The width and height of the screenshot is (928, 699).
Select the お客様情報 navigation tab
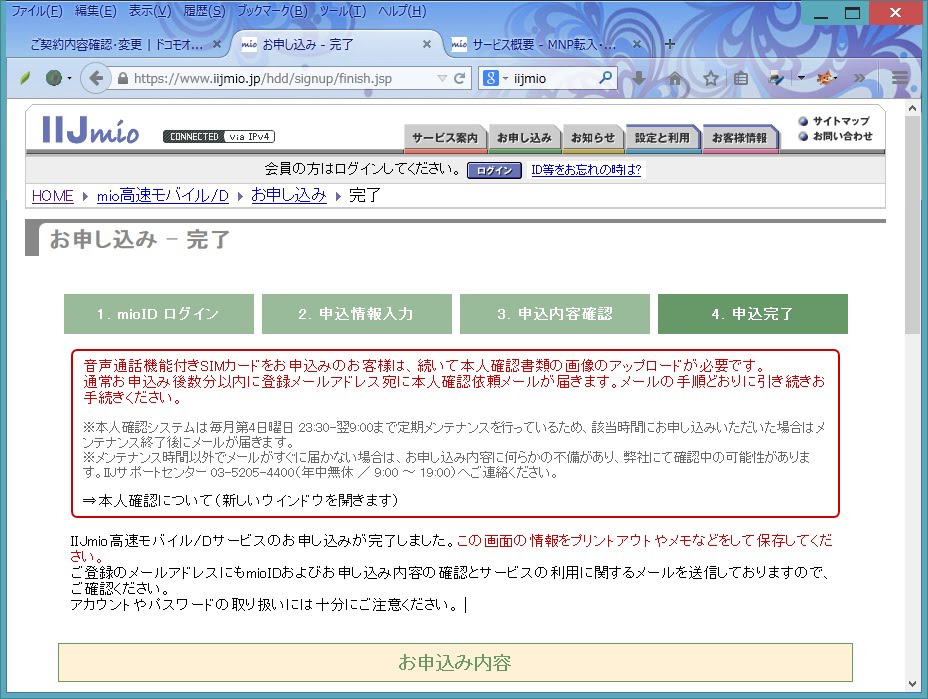click(x=739, y=138)
